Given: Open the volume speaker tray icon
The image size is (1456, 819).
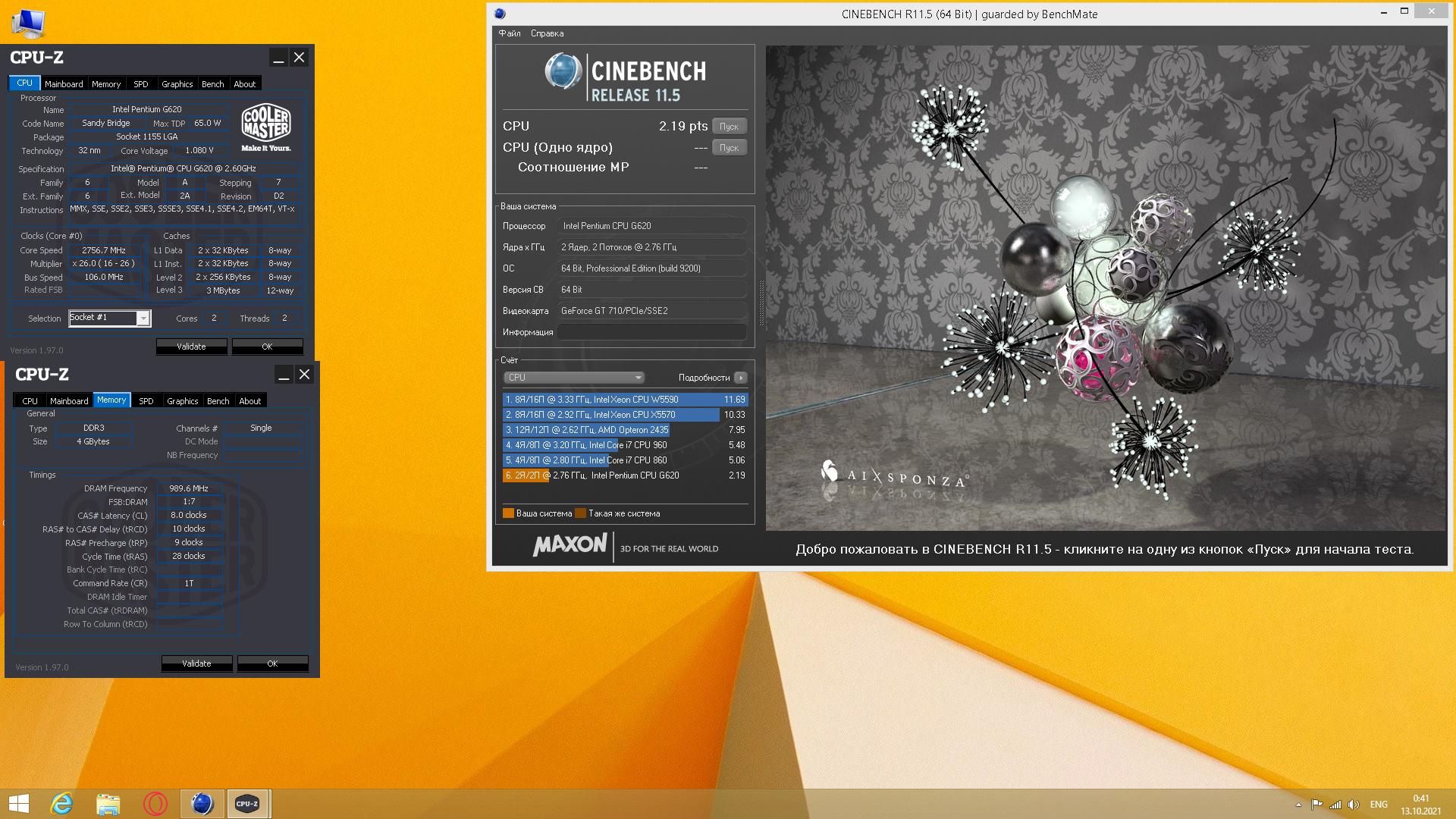Looking at the screenshot, I should (1354, 805).
